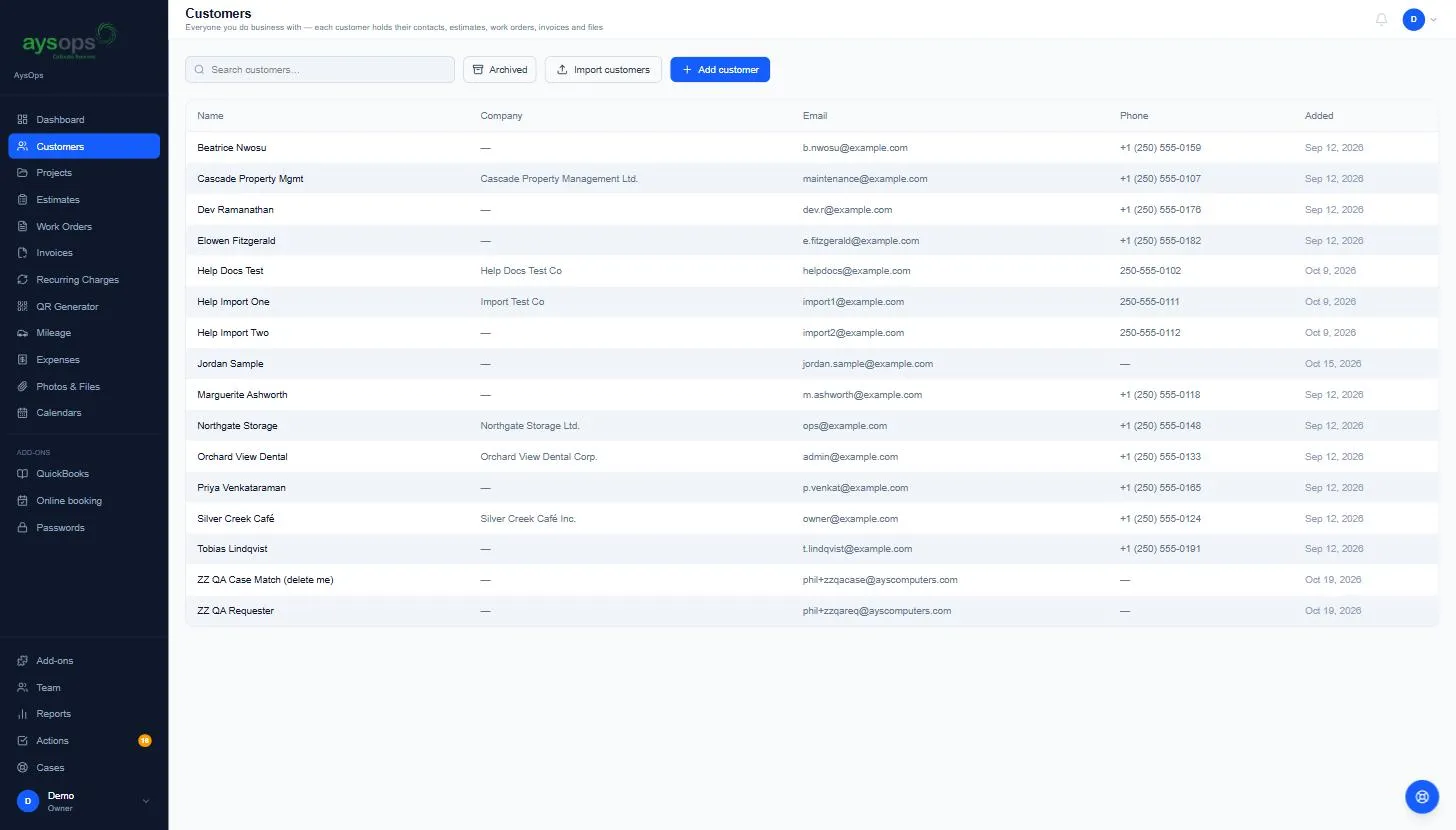Expand the Demo Owner account menu chevron
Image resolution: width=1456 pixels, height=830 pixels.
click(146, 801)
